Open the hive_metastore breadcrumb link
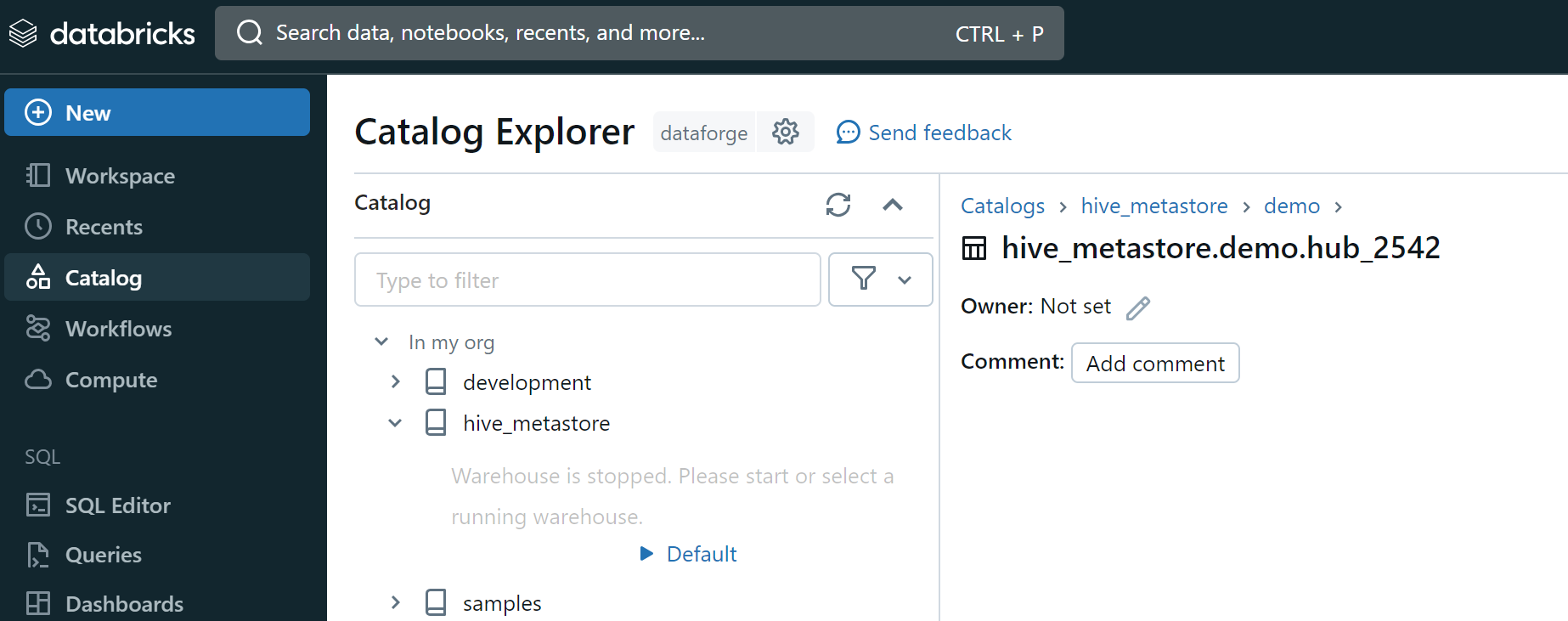The width and height of the screenshot is (1568, 621). click(1154, 206)
